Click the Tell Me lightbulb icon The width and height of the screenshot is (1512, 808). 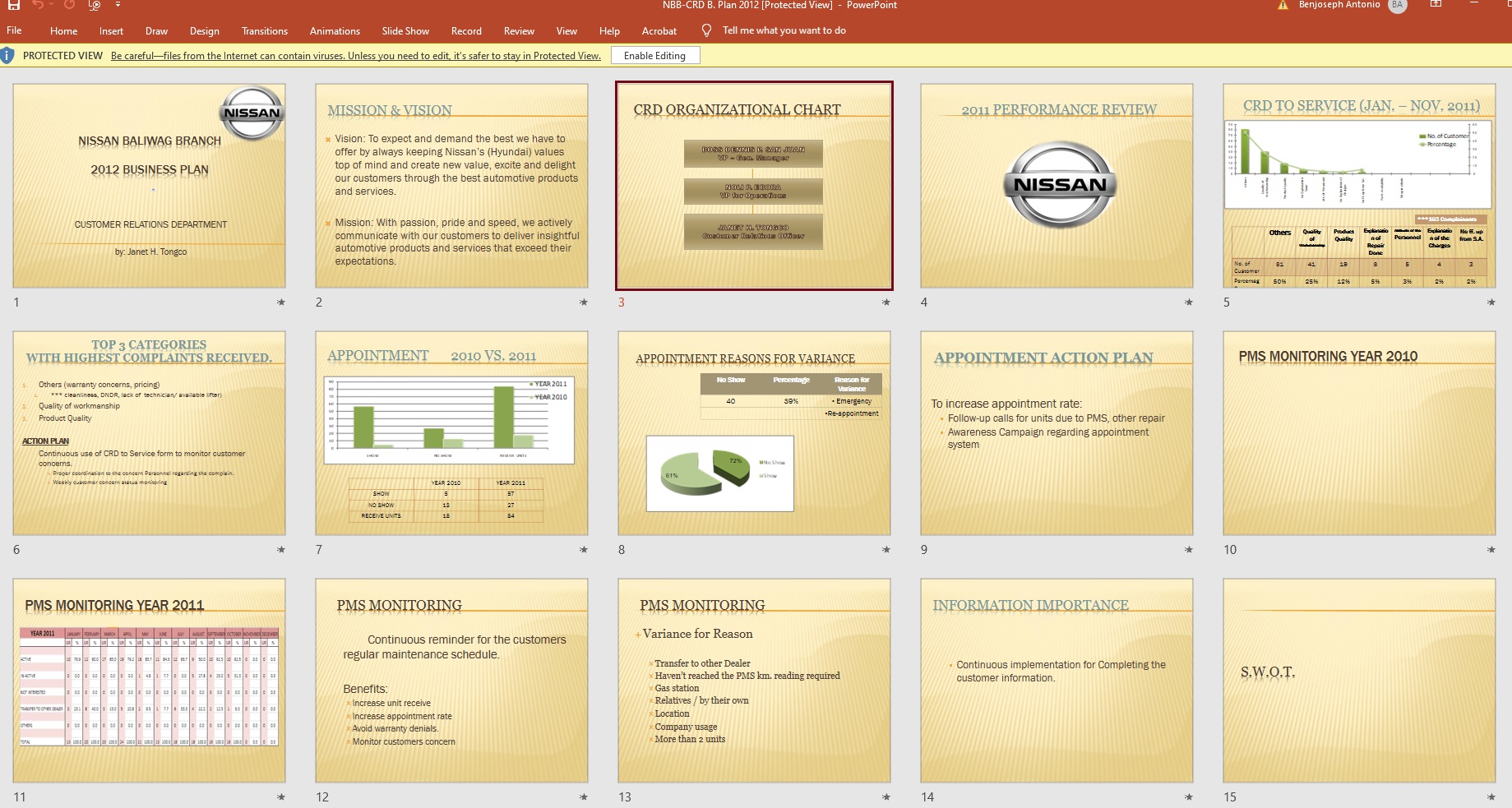tap(706, 30)
